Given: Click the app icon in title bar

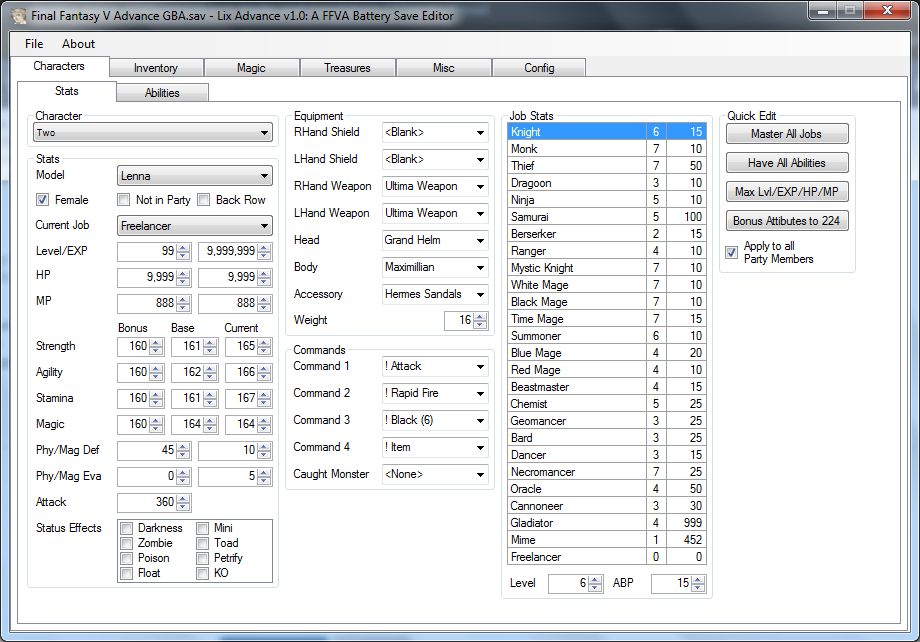Looking at the screenshot, I should [x=19, y=15].
